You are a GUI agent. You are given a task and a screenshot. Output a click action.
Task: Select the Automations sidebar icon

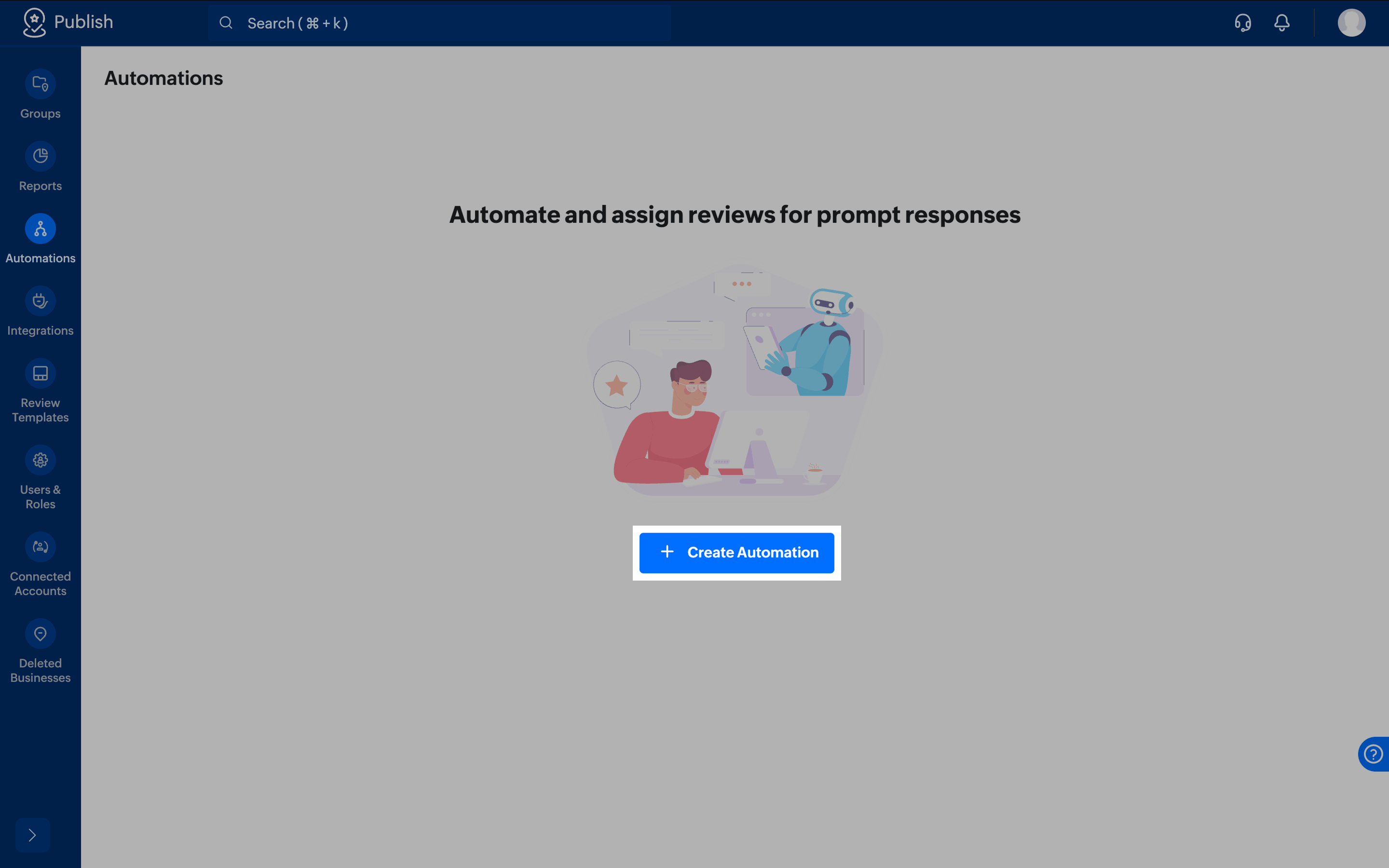[x=40, y=229]
